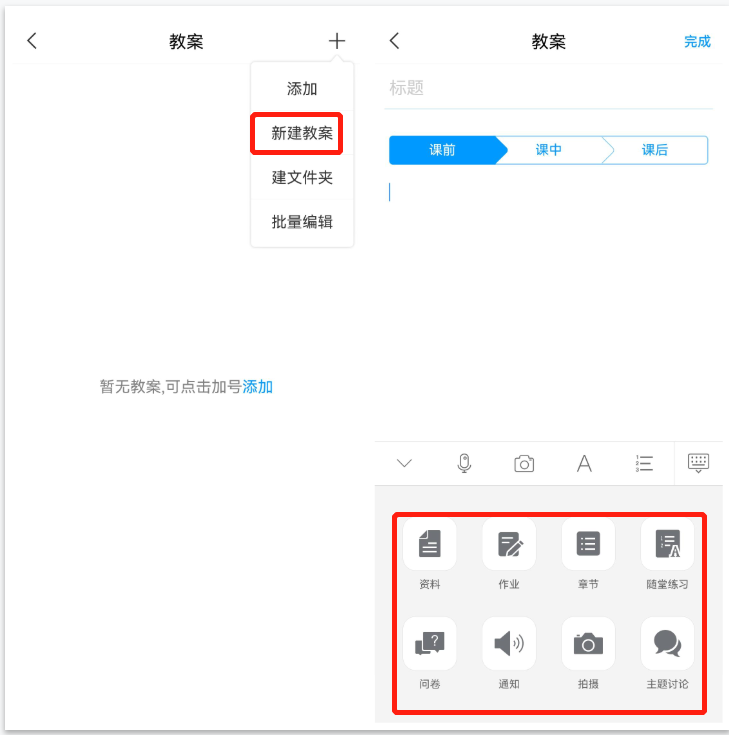Hide the keyboard with keyboard icon
The width and height of the screenshot is (729, 735).
pyautogui.click(x=698, y=463)
